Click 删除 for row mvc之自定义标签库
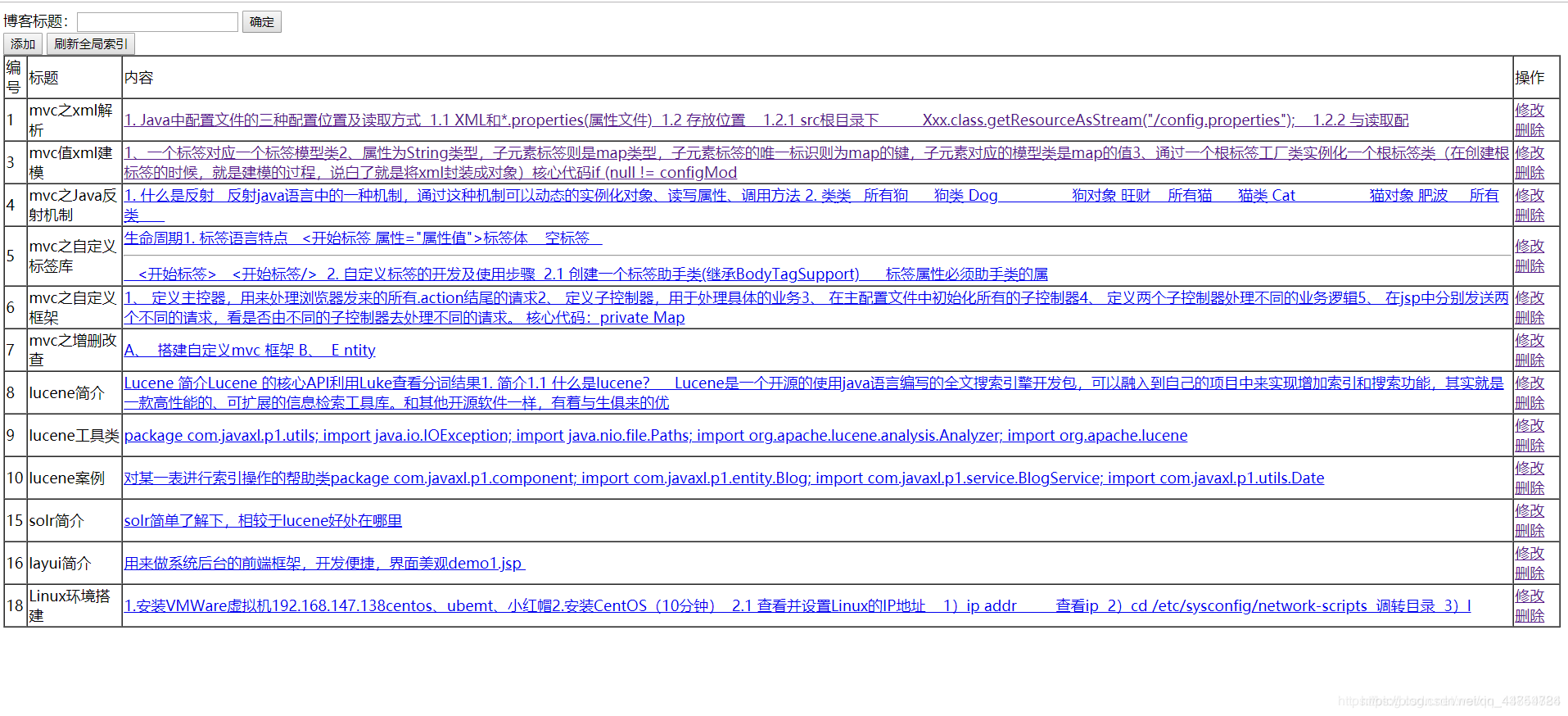This screenshot has height=716, width=1568. [1530, 265]
